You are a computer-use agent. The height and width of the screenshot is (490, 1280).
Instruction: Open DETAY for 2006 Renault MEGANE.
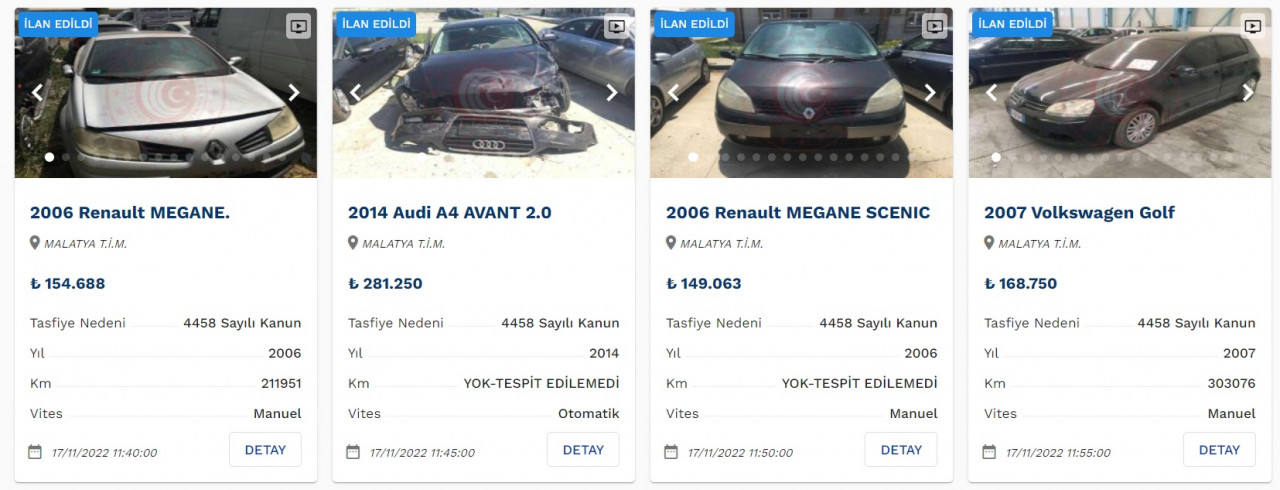point(265,450)
